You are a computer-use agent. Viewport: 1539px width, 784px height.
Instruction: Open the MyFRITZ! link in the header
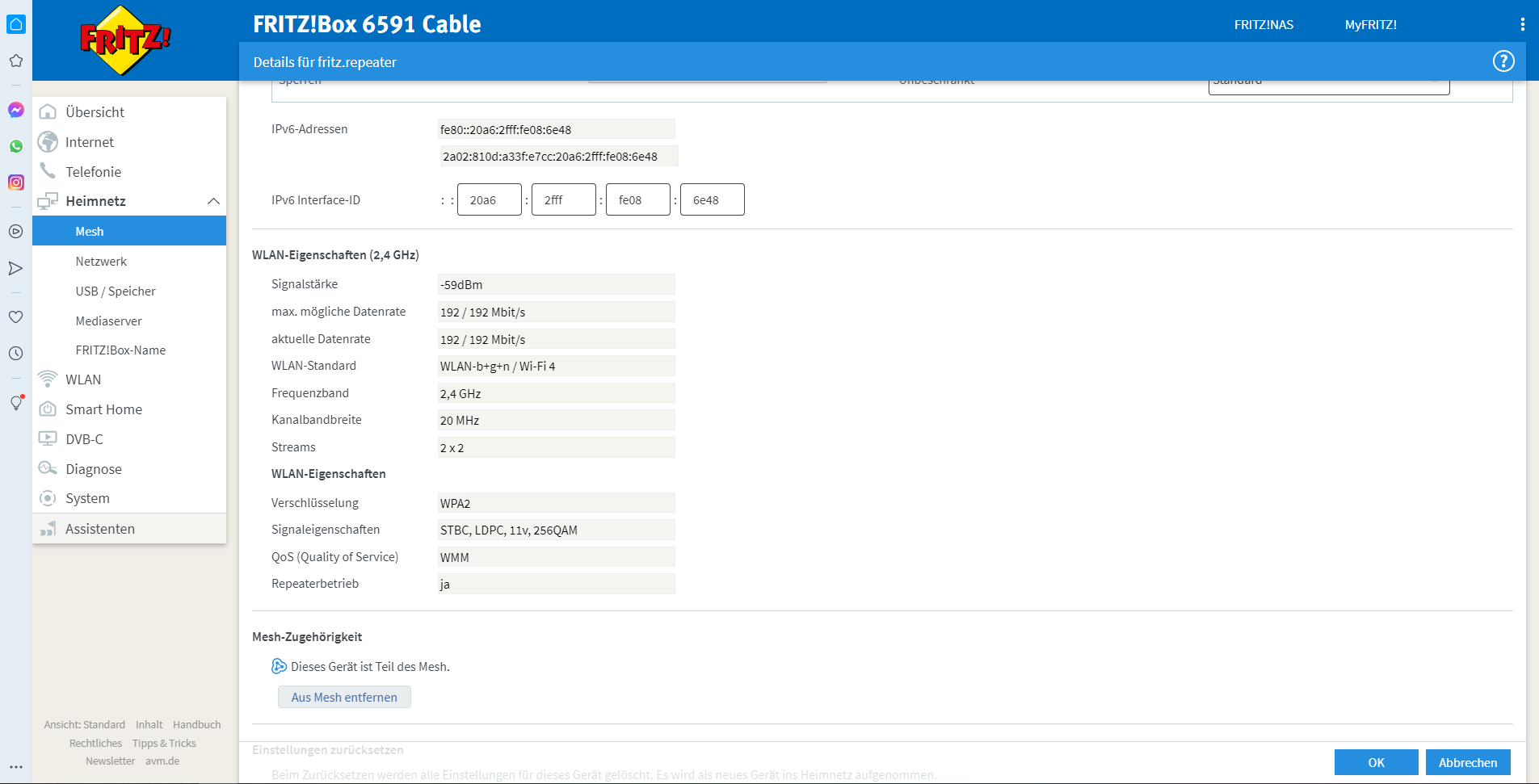[x=1370, y=25]
